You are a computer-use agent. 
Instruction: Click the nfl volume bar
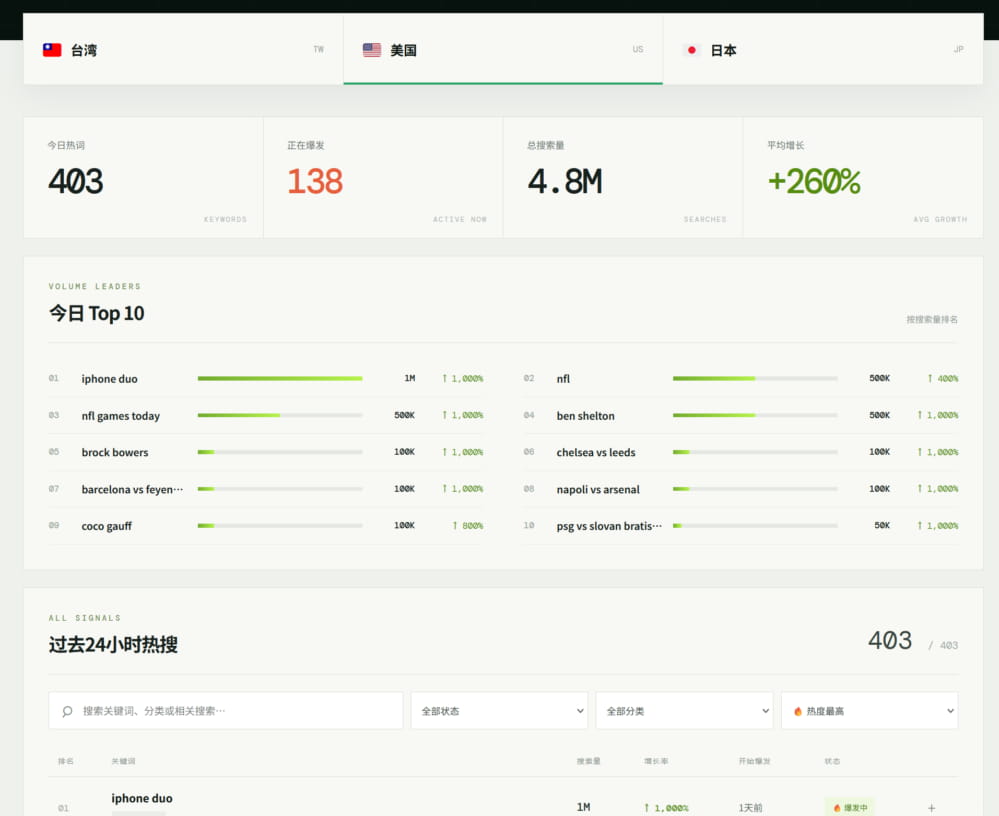click(x=755, y=378)
